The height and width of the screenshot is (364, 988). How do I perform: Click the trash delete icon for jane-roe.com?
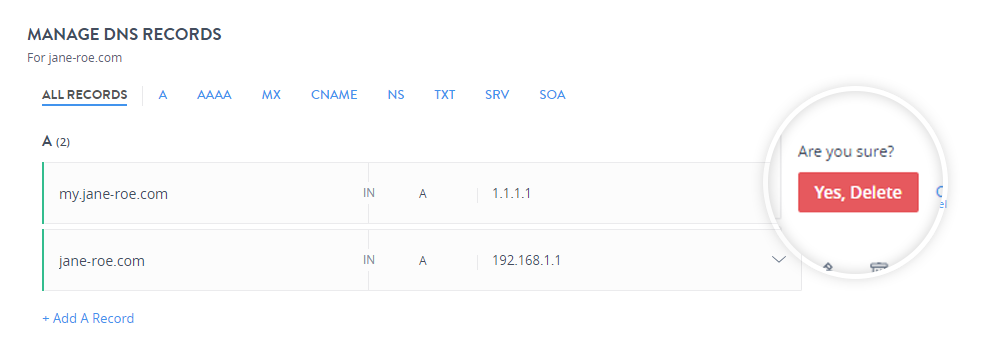point(878,267)
